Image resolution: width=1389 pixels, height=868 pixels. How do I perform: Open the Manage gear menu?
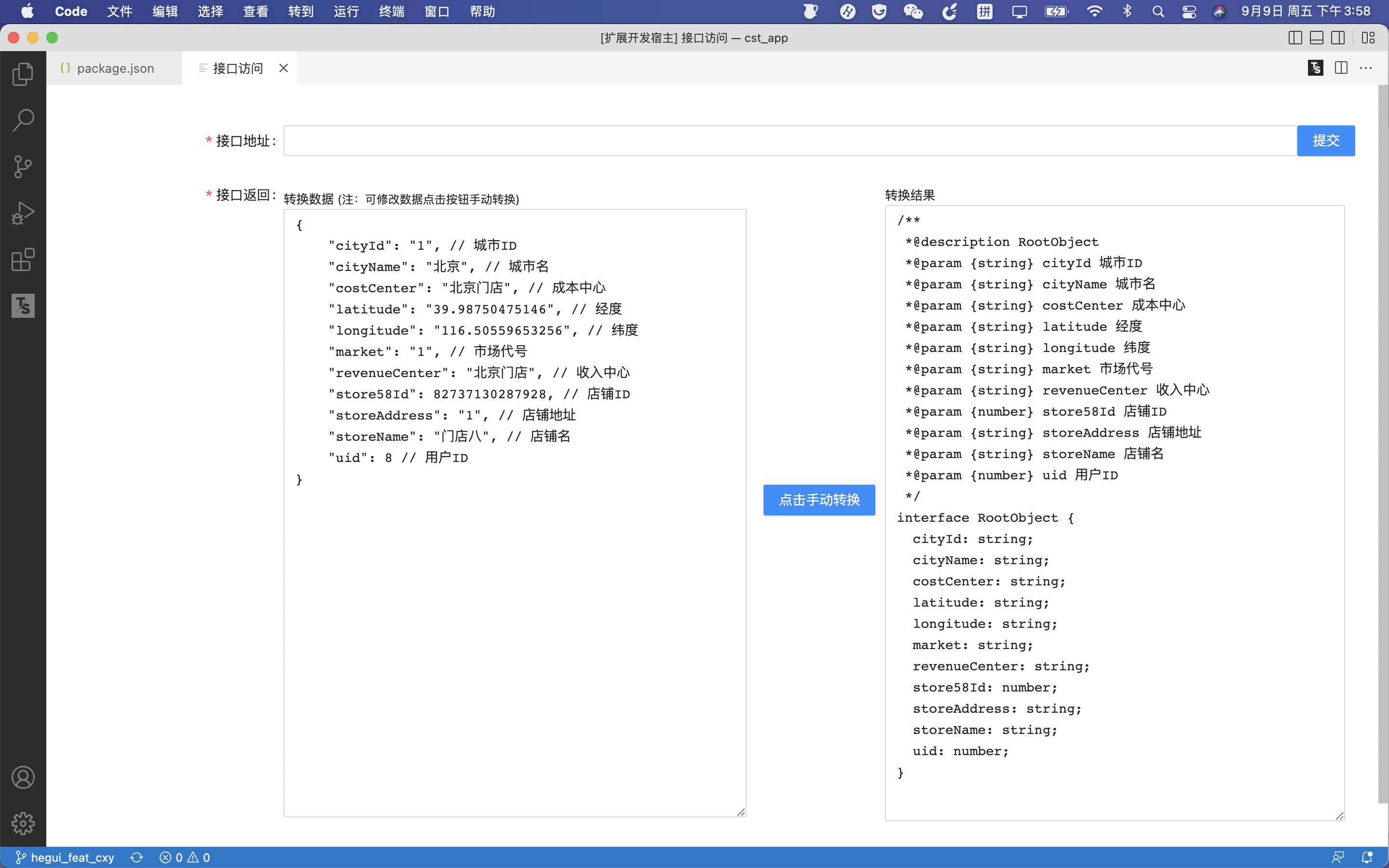click(23, 823)
